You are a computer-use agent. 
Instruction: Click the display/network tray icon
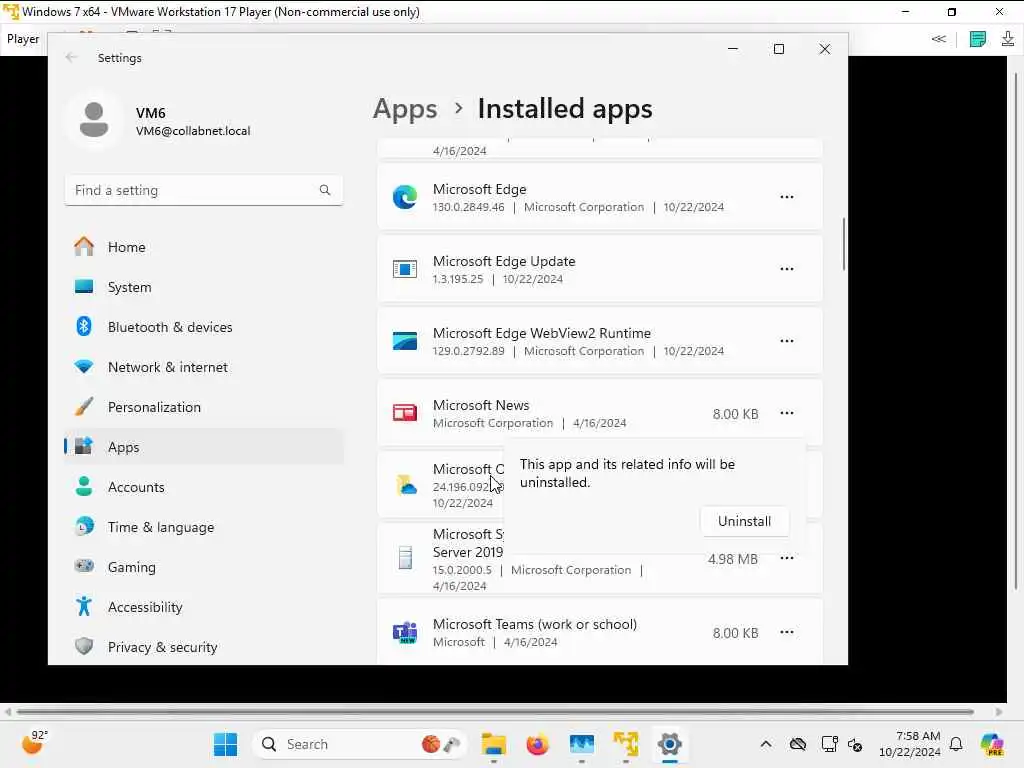tap(829, 744)
